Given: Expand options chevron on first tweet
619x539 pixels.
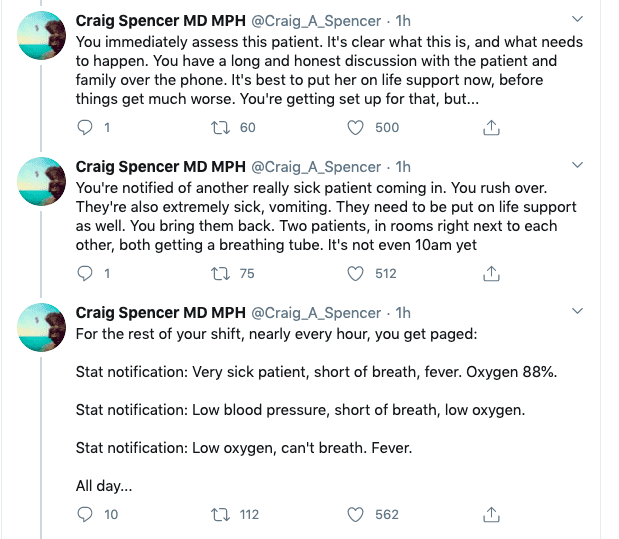Looking at the screenshot, I should click(578, 20).
